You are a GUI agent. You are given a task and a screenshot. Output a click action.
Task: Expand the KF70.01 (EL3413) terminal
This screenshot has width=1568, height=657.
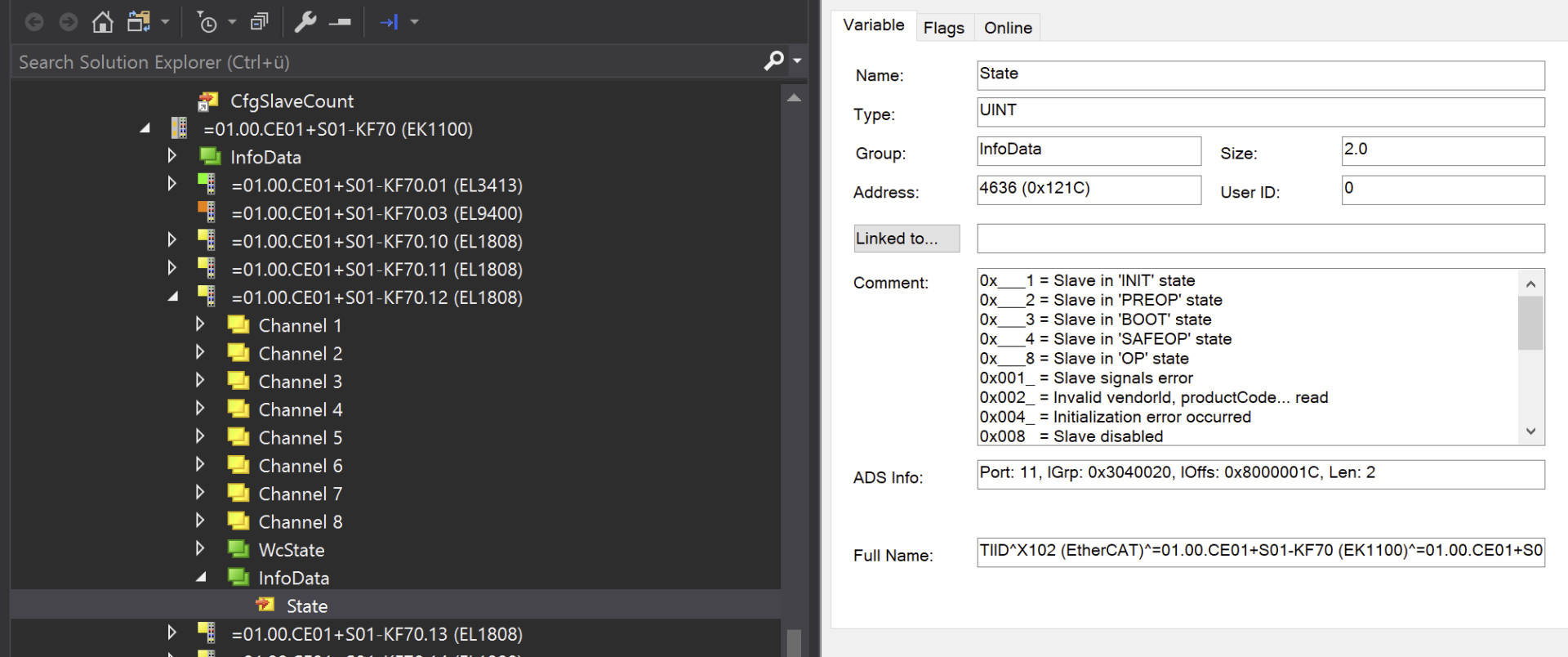pyautogui.click(x=171, y=184)
